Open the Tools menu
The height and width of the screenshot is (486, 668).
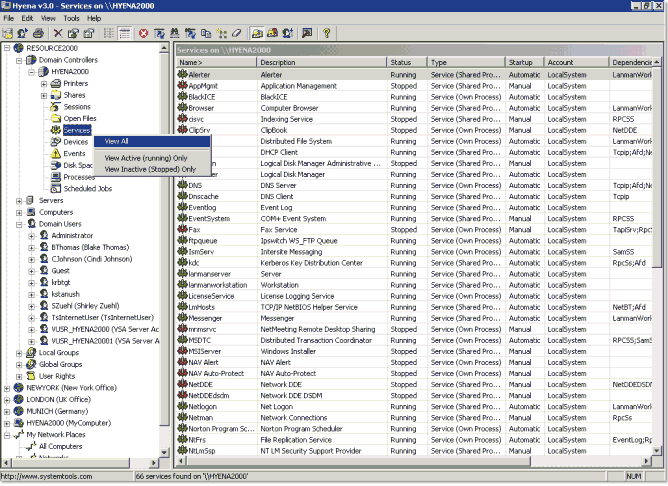[71, 18]
